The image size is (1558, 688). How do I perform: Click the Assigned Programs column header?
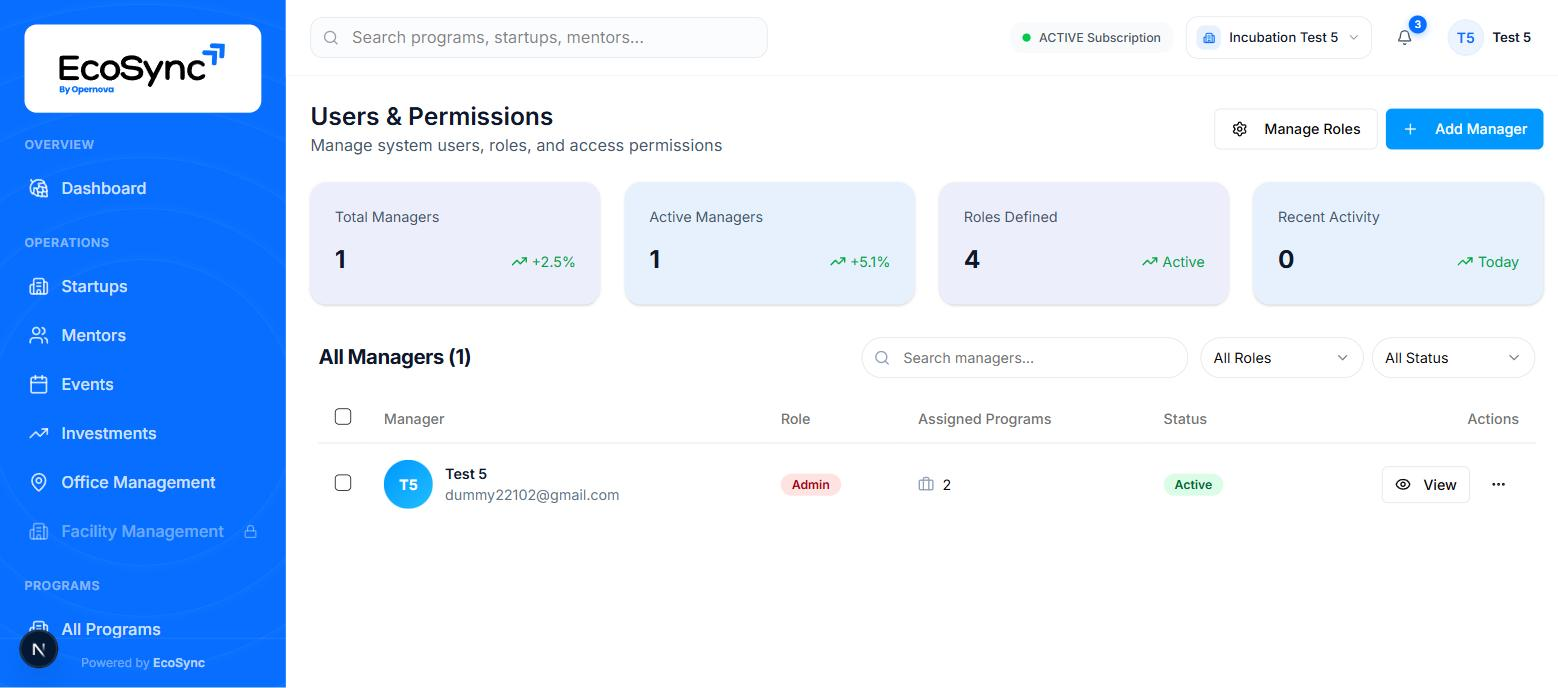(x=984, y=419)
